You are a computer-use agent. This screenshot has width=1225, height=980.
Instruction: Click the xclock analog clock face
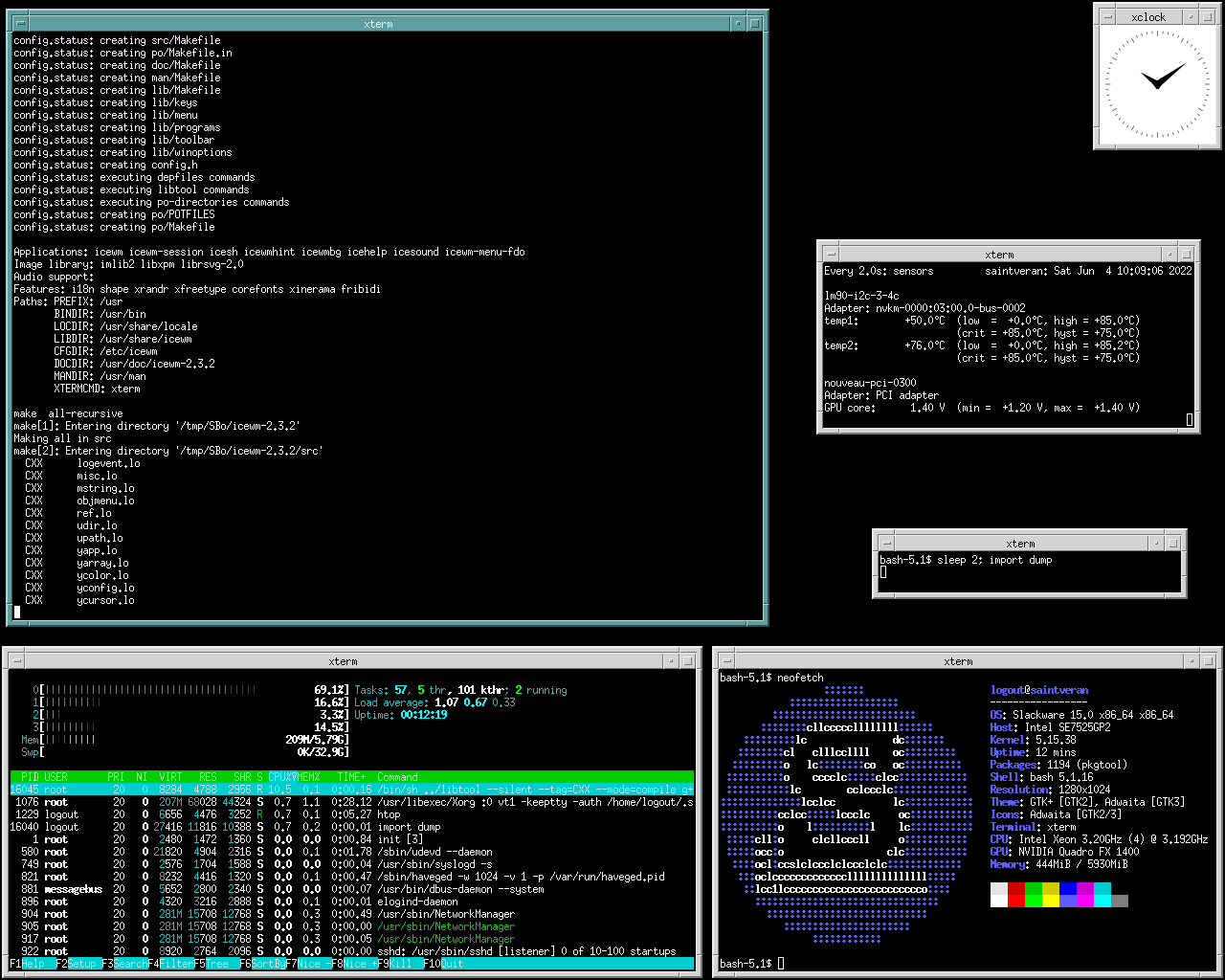pos(1157,85)
